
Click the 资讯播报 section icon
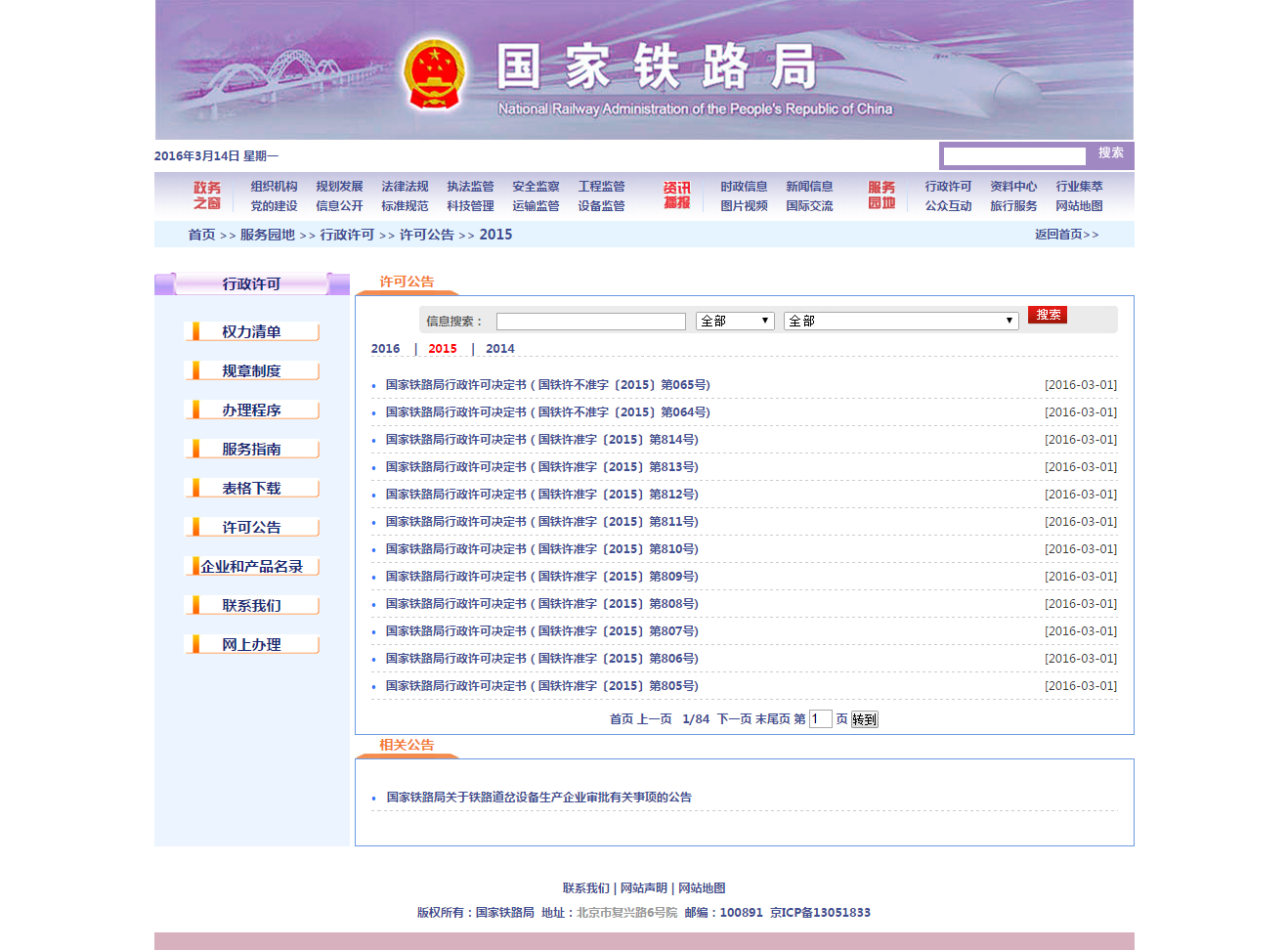click(676, 195)
